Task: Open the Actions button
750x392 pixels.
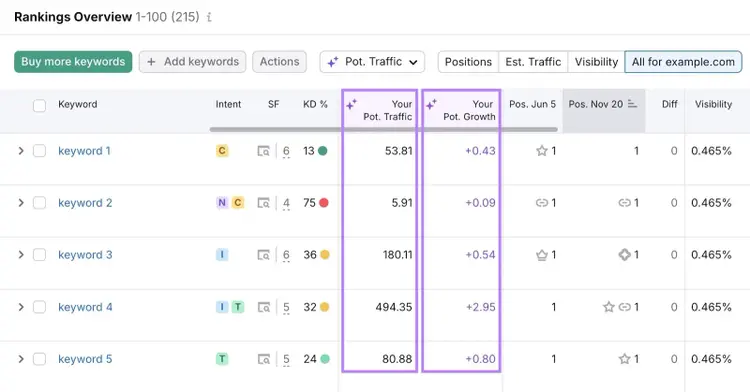Action: (279, 62)
